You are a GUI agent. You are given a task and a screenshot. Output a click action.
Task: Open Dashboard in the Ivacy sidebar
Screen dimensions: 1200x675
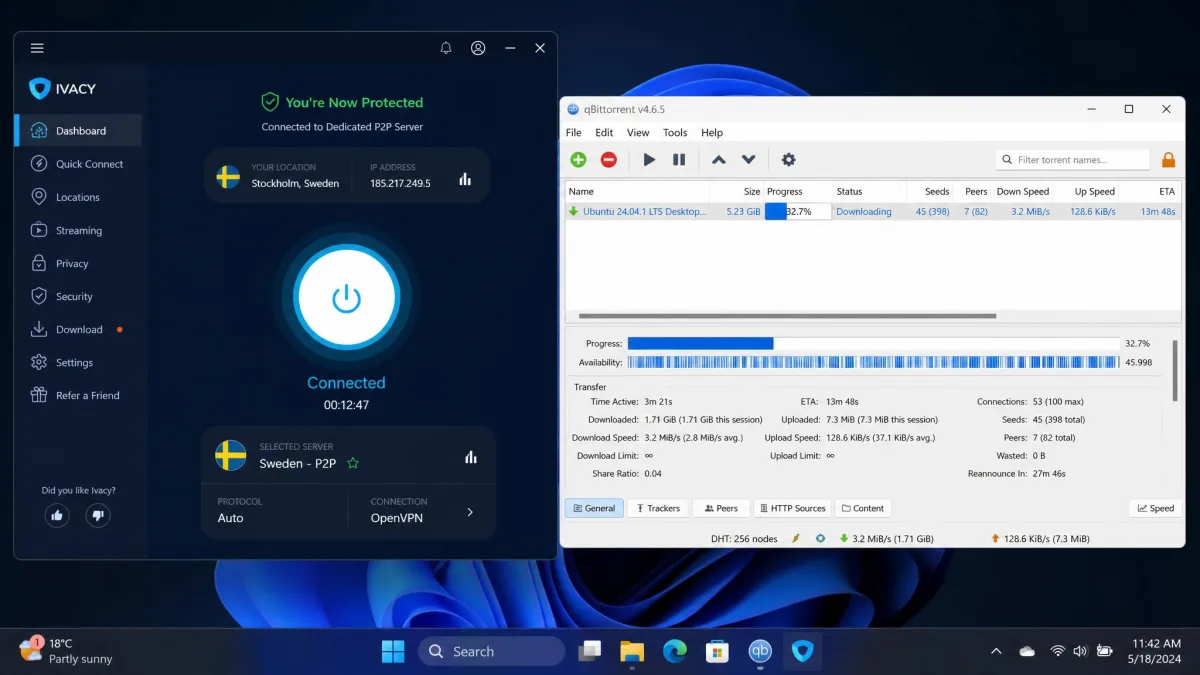(78, 131)
